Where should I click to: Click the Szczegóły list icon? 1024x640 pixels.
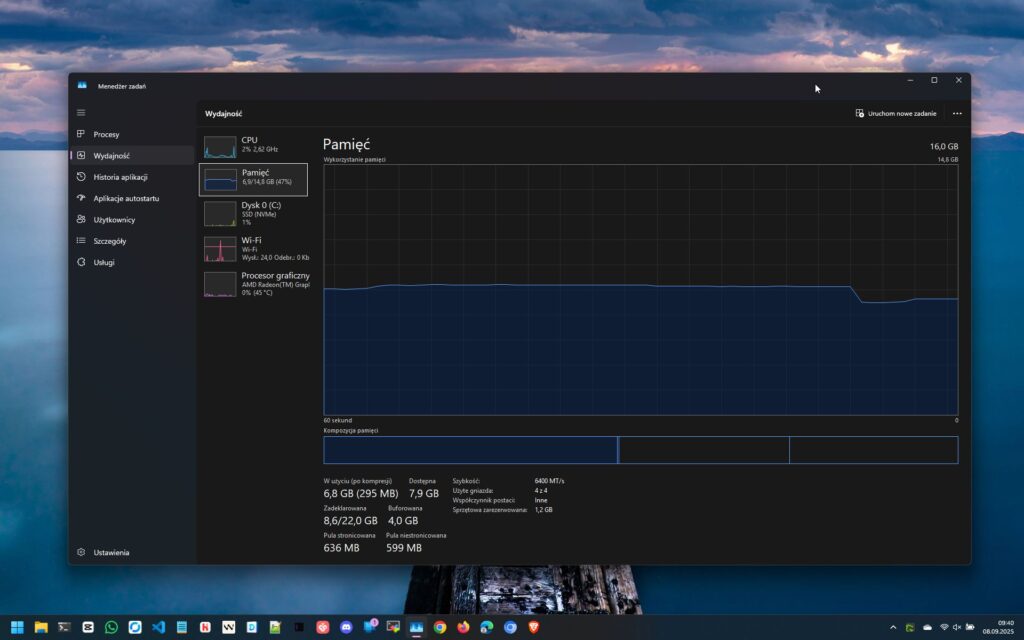[82, 241]
